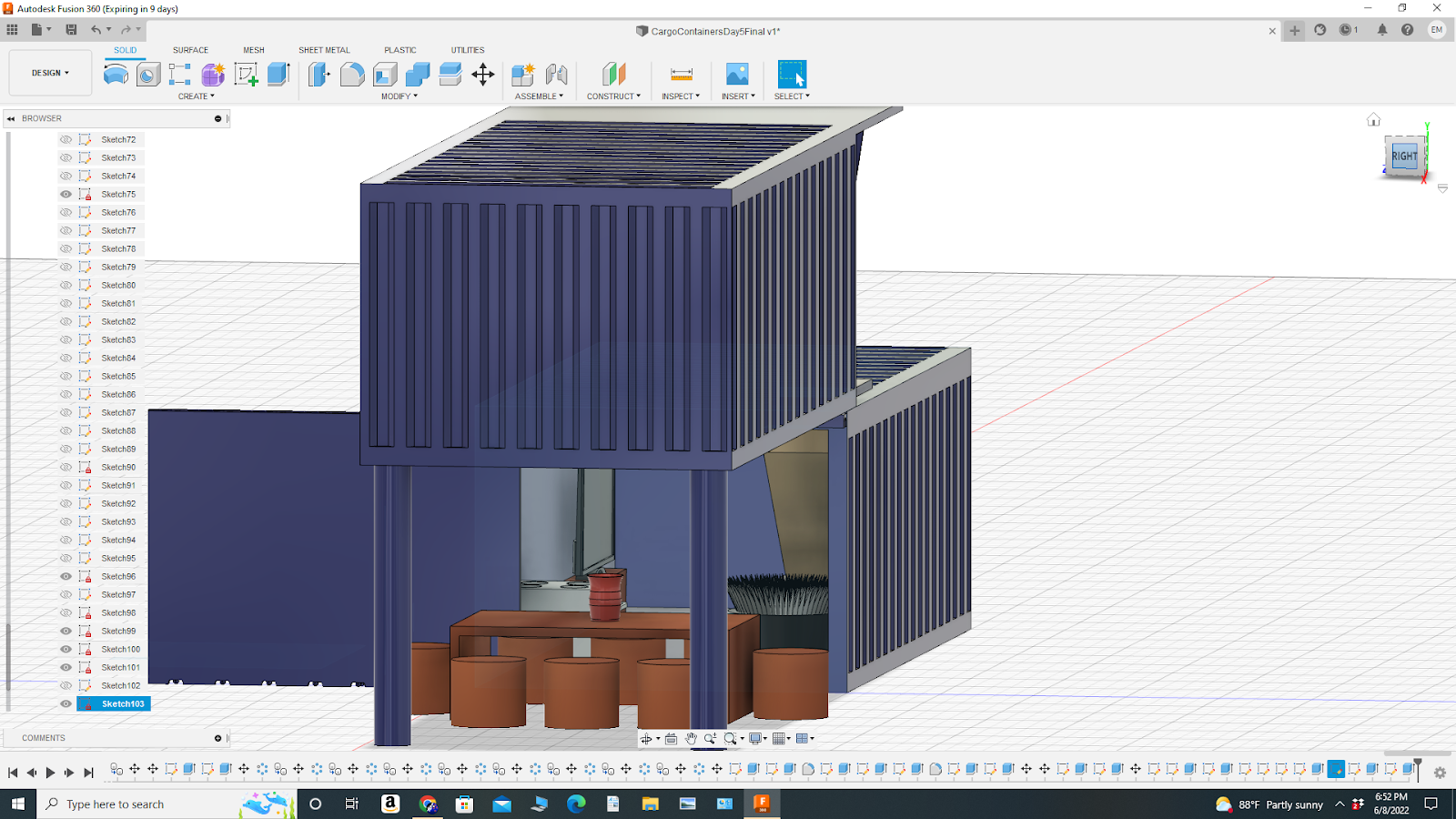Open the Comments panel
The height and width of the screenshot is (819, 1456).
[x=43, y=737]
